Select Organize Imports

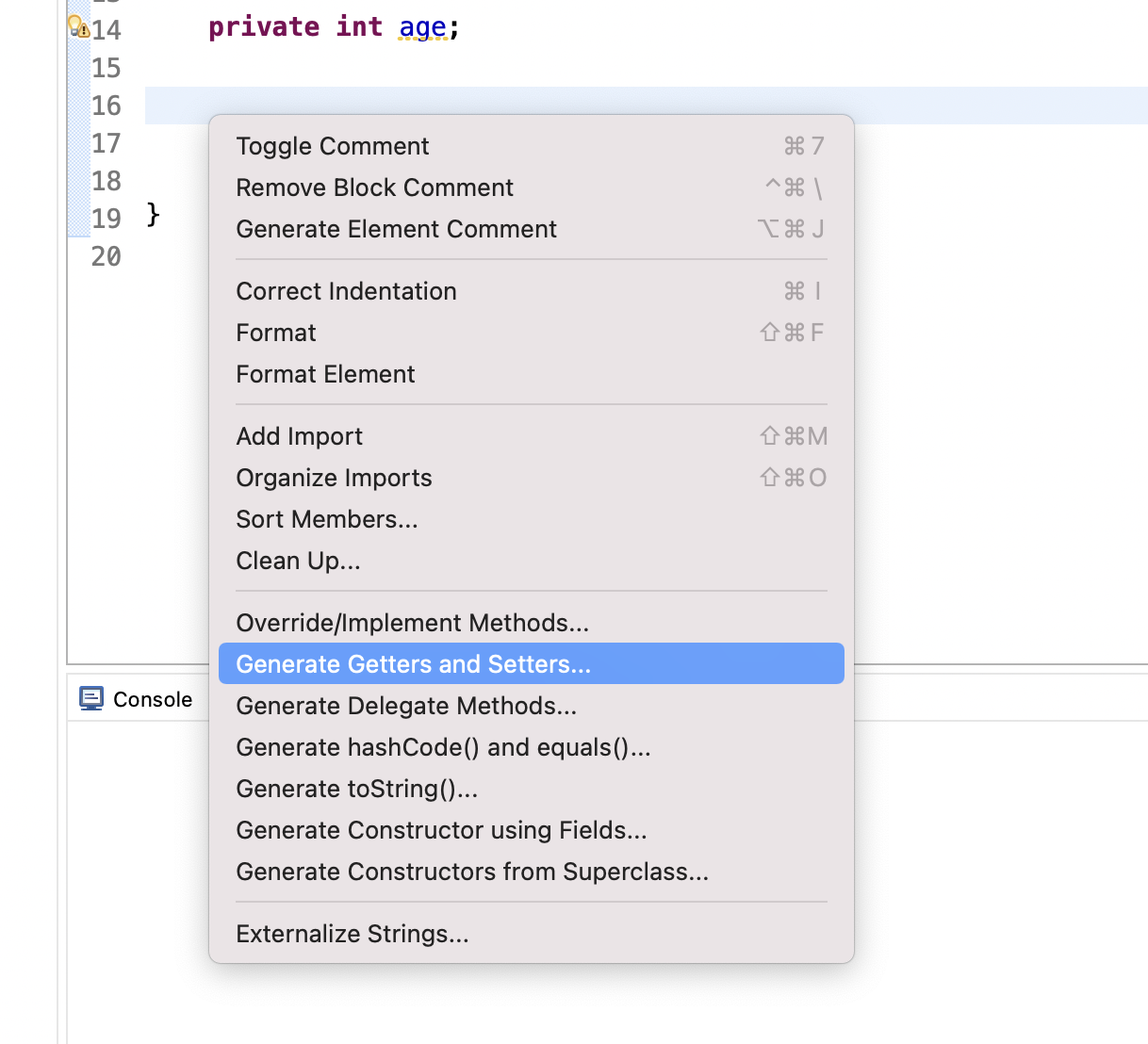click(x=531, y=478)
